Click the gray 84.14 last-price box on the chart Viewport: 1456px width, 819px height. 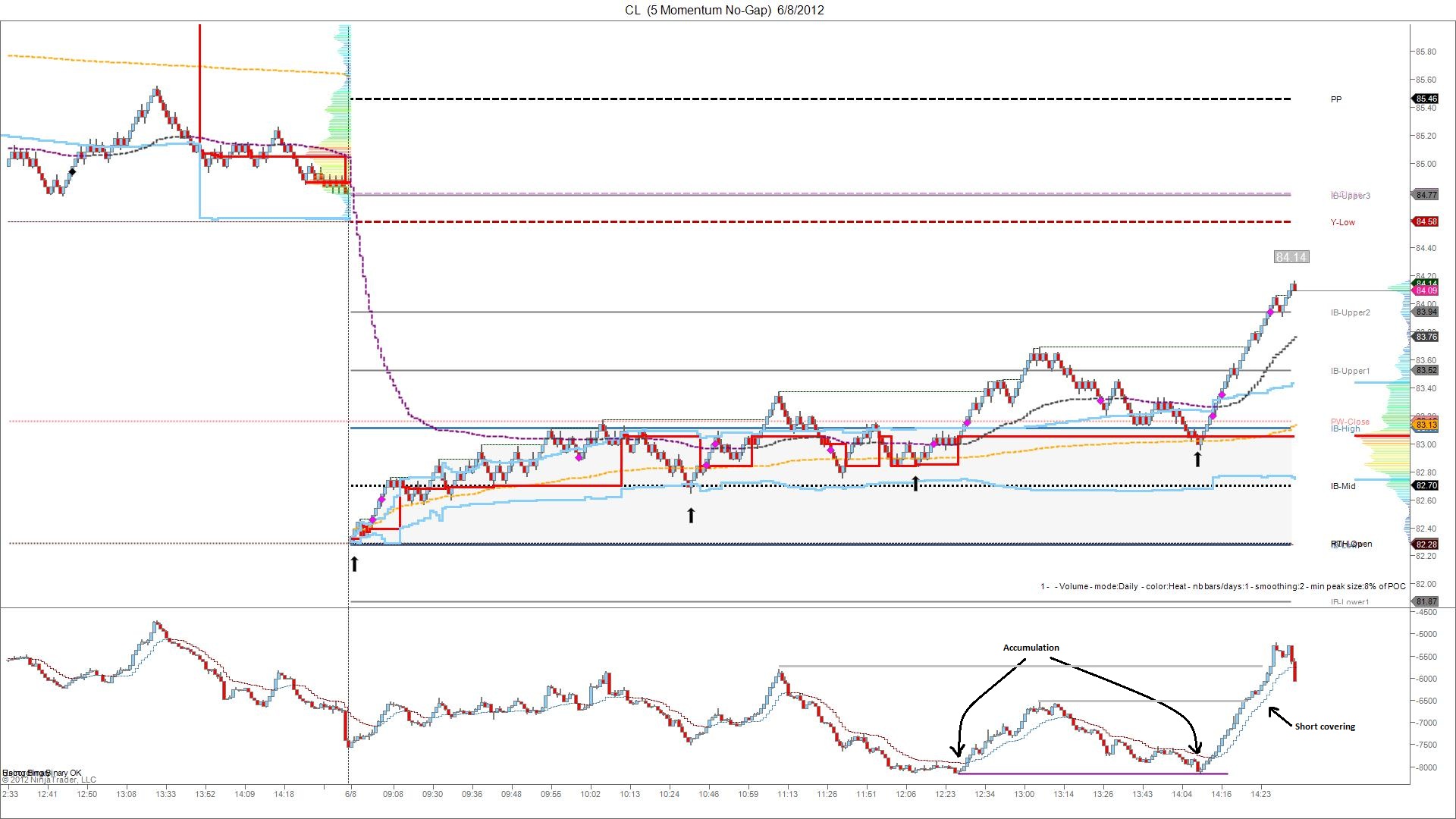point(1291,257)
